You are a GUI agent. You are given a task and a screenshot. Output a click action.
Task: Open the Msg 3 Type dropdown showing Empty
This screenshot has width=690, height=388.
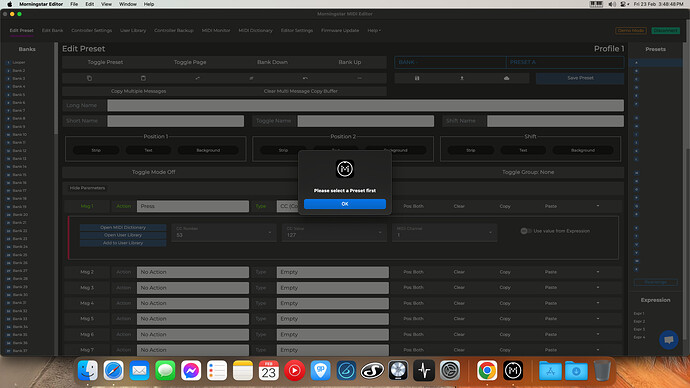pos(333,288)
